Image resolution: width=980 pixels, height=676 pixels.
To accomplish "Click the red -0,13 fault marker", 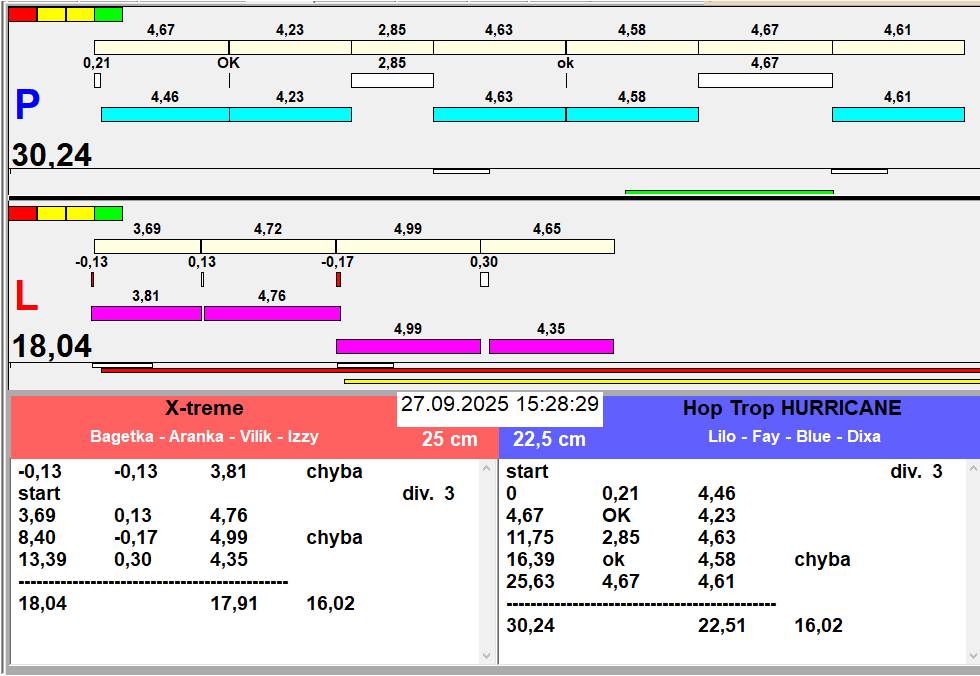I will pyautogui.click(x=92, y=279).
